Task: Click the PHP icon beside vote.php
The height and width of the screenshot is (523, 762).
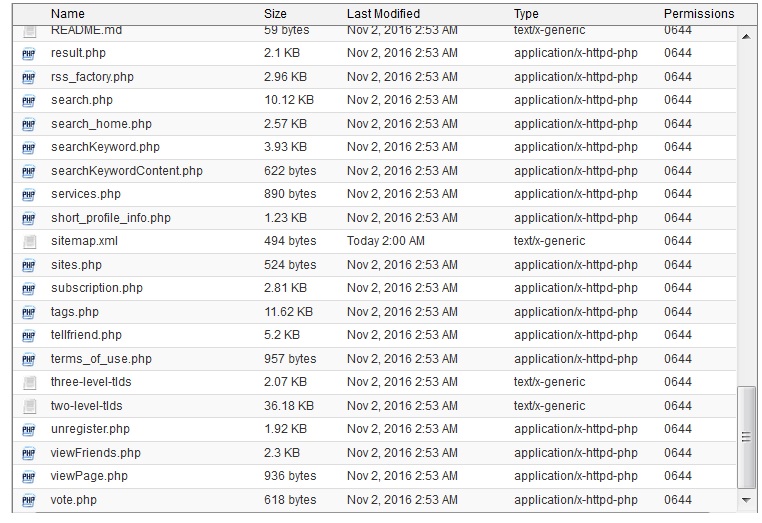Action: (x=28, y=500)
